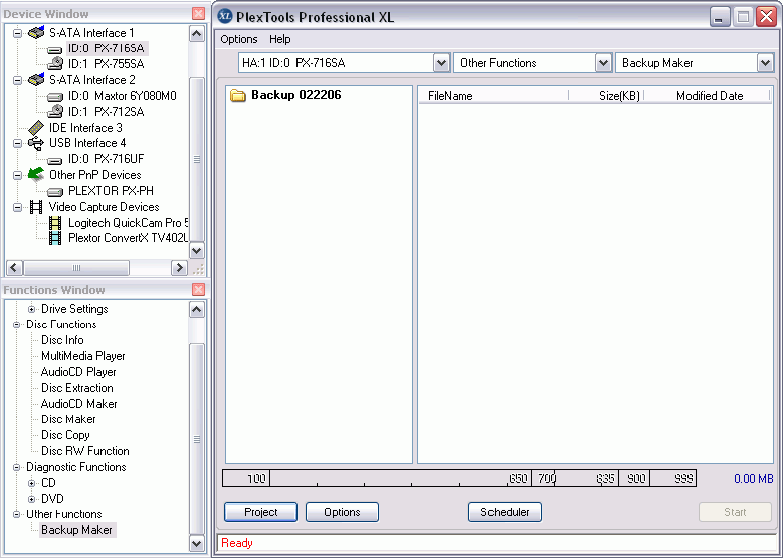The width and height of the screenshot is (783, 558).
Task: Expand the Drive Settings node
Action: point(31,309)
